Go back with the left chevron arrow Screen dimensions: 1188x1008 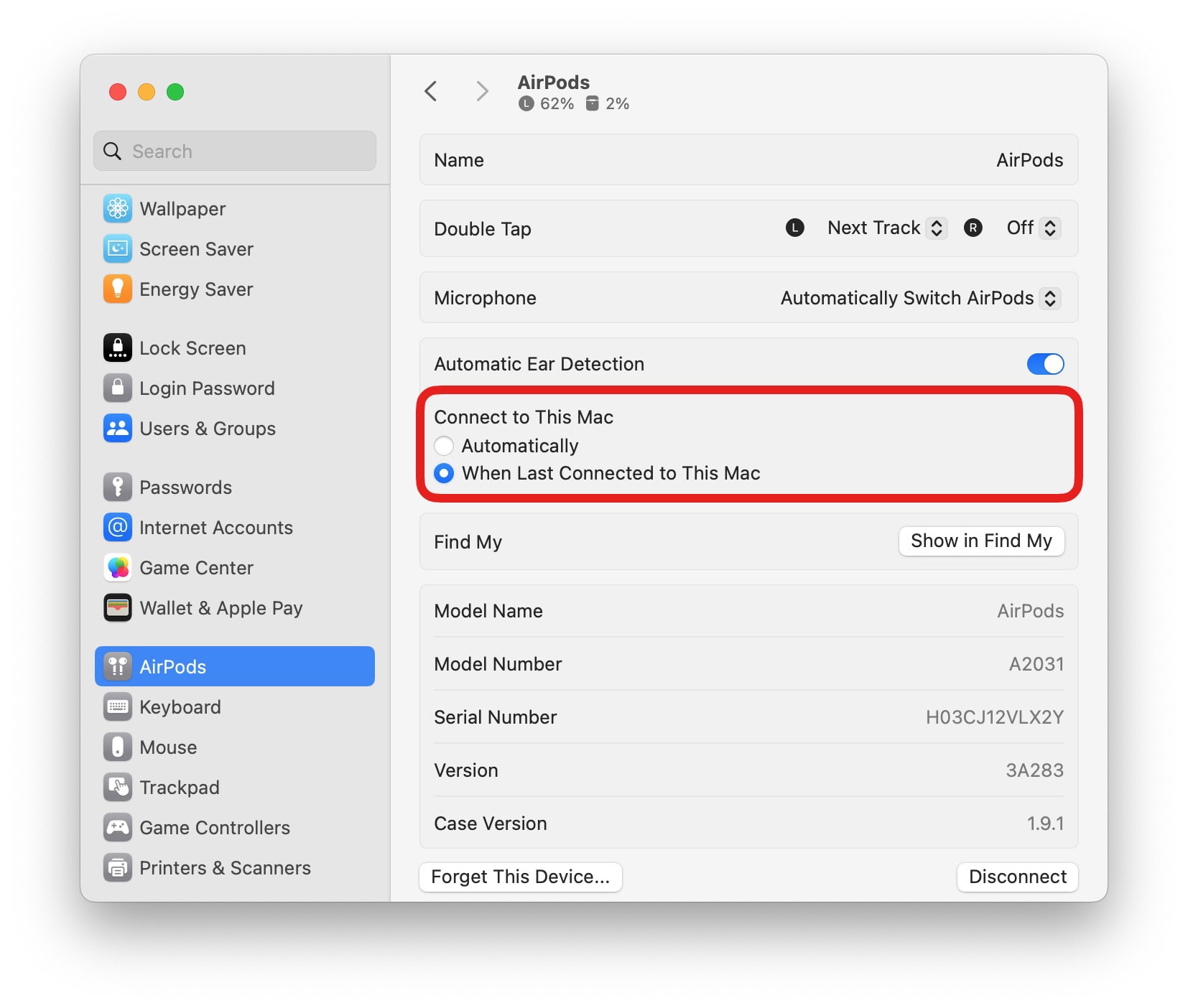click(431, 91)
